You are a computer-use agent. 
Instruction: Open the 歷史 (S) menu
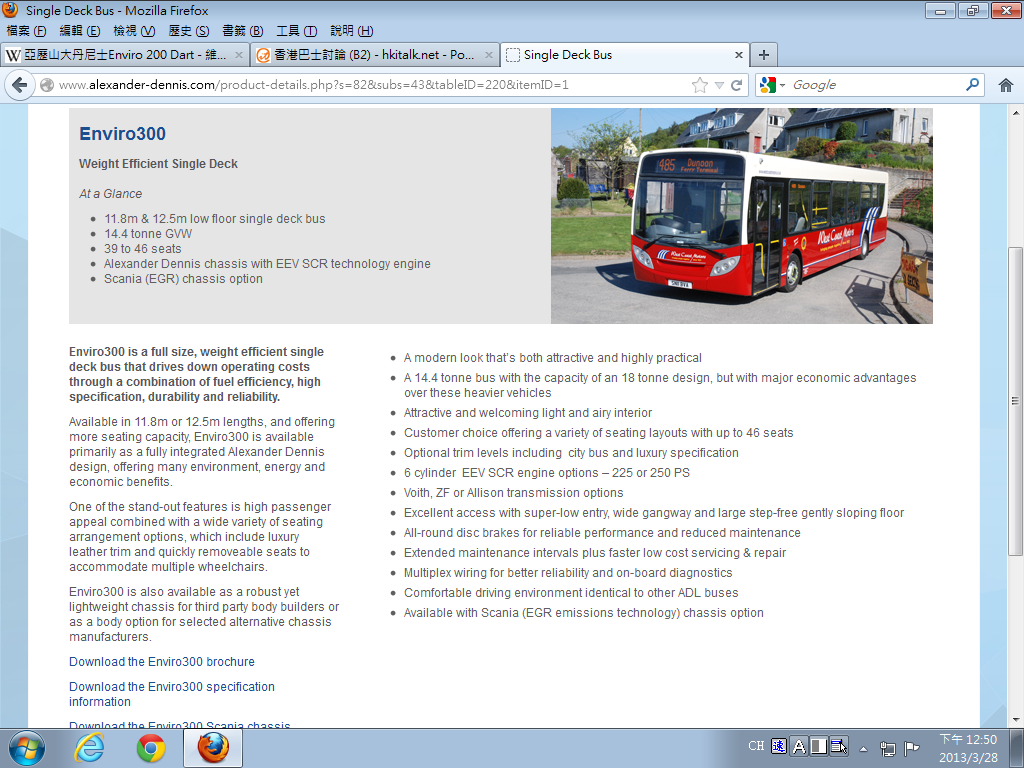pos(189,31)
